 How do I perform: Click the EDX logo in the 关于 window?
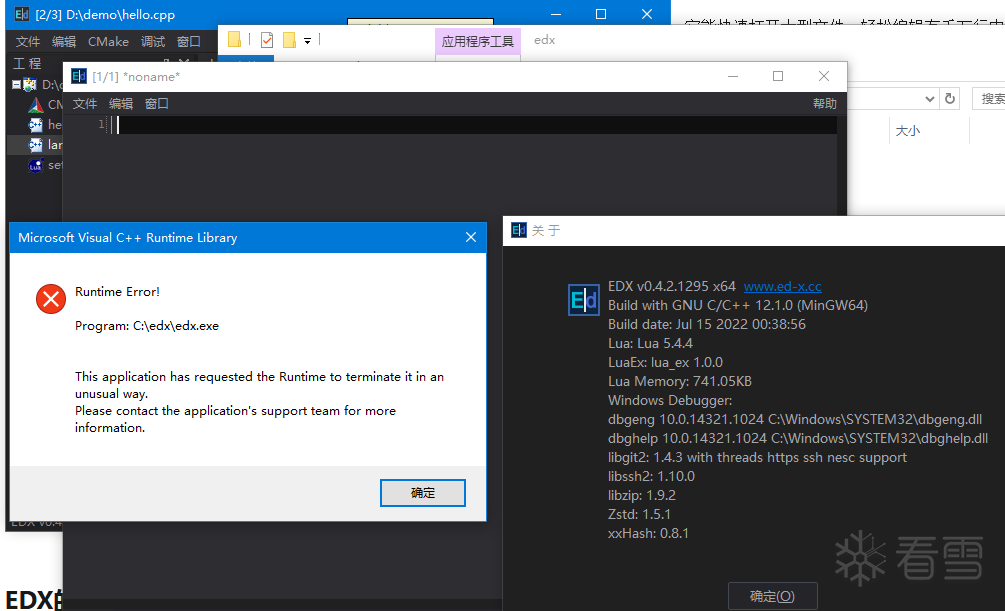pyautogui.click(x=583, y=299)
